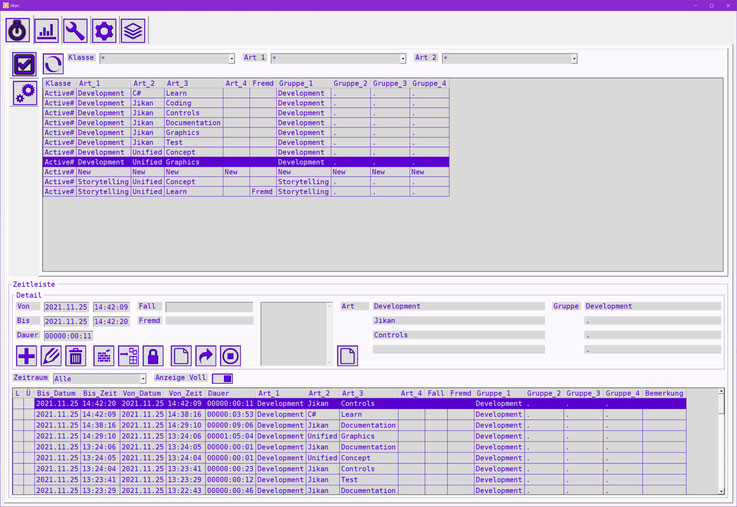Toggle the large checkmark box at left
This screenshot has height=507, width=737.
(24, 64)
